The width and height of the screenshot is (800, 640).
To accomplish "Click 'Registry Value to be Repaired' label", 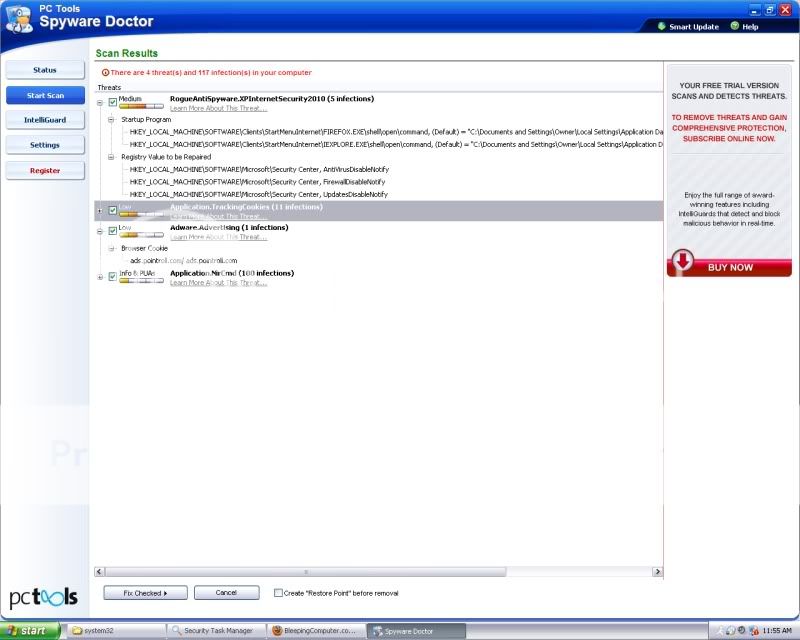I will pos(166,157).
